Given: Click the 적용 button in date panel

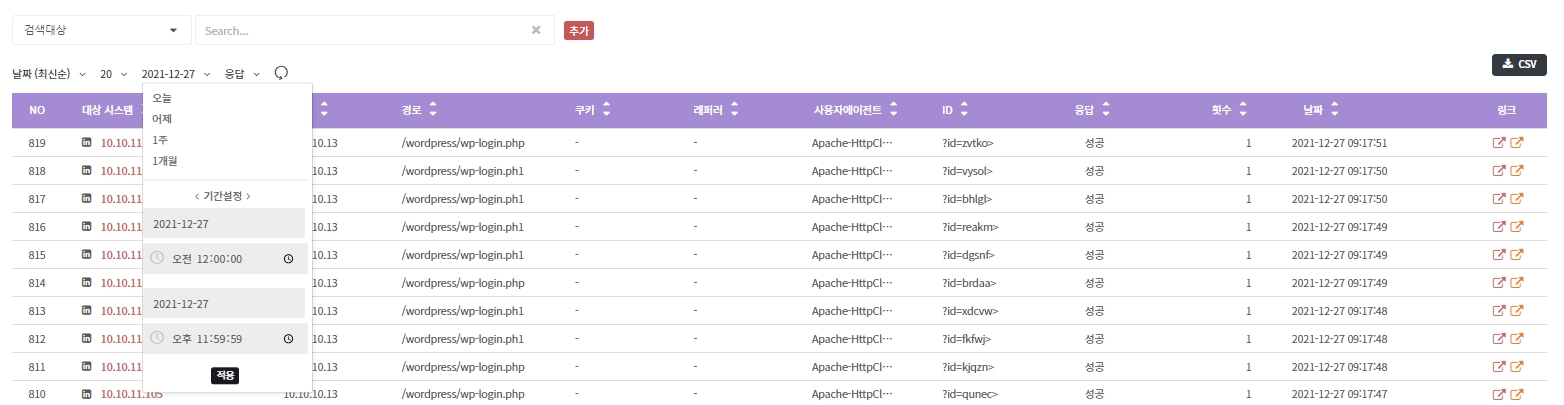Looking at the screenshot, I should pyautogui.click(x=226, y=375).
